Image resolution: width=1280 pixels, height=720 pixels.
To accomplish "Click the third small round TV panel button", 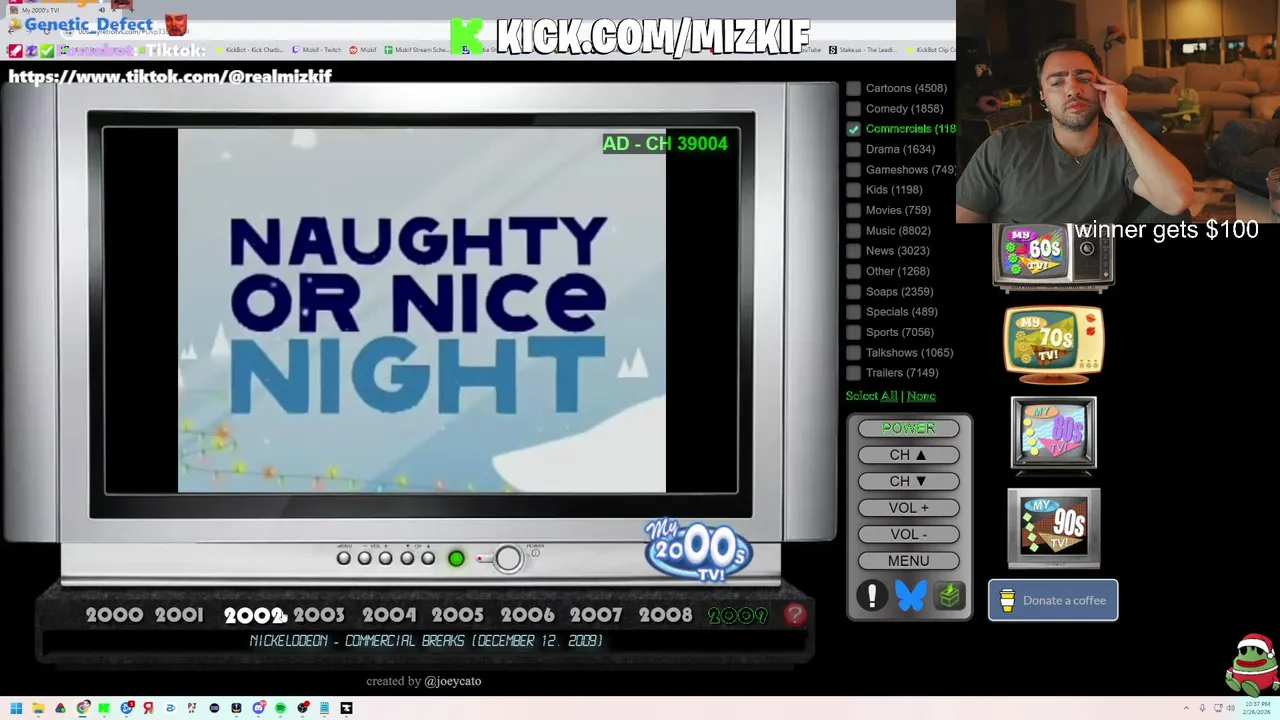I will [385, 558].
